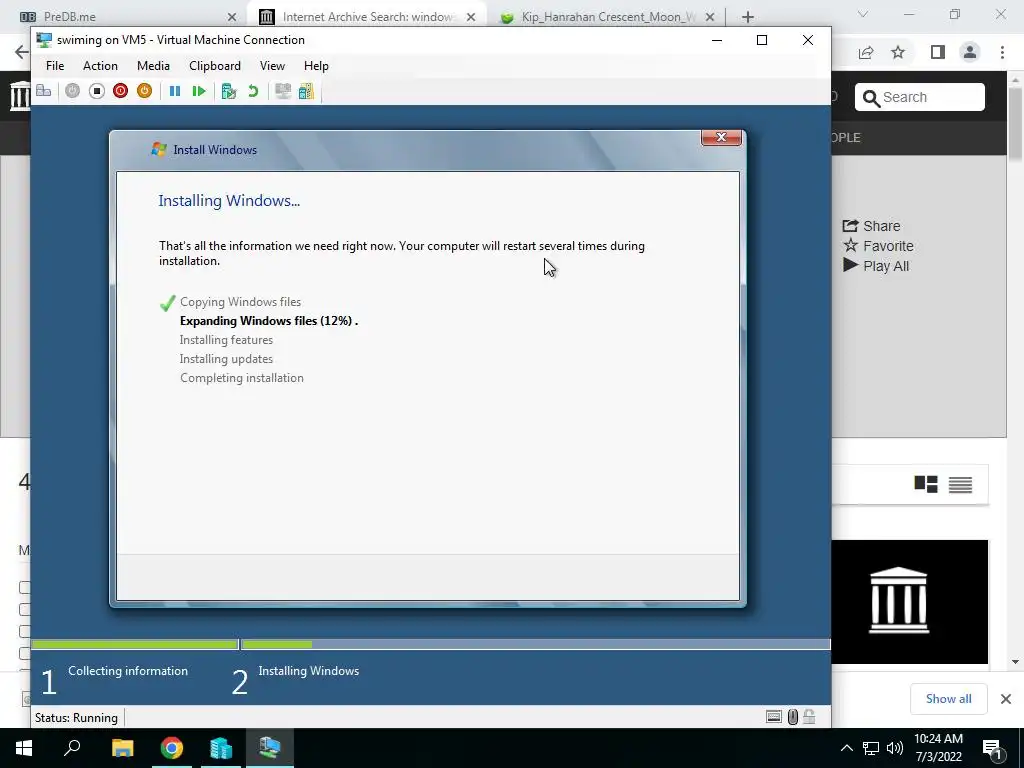Image resolution: width=1024 pixels, height=768 pixels.
Task: Open the Windows Start menu
Action: (24, 748)
